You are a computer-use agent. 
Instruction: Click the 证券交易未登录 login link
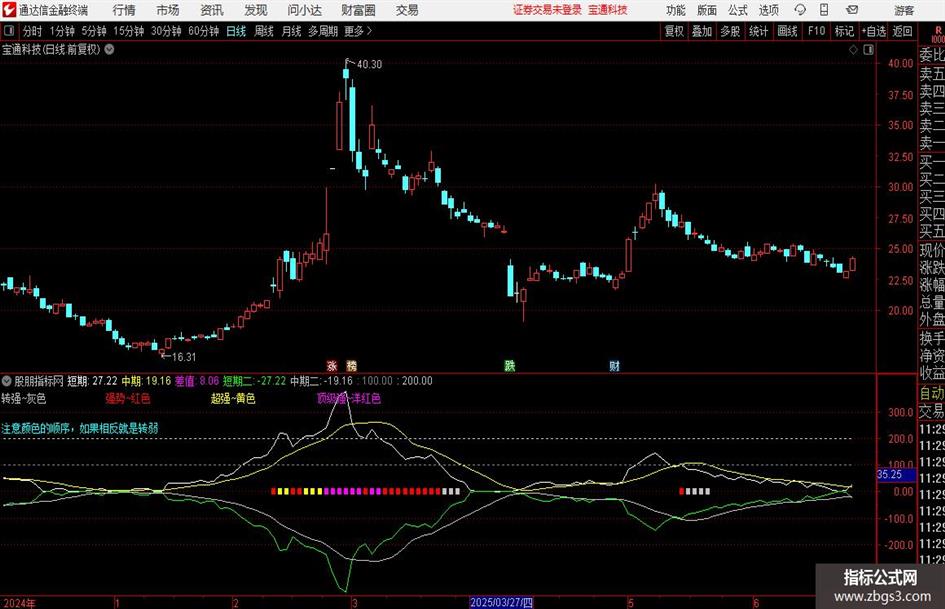[x=547, y=10]
